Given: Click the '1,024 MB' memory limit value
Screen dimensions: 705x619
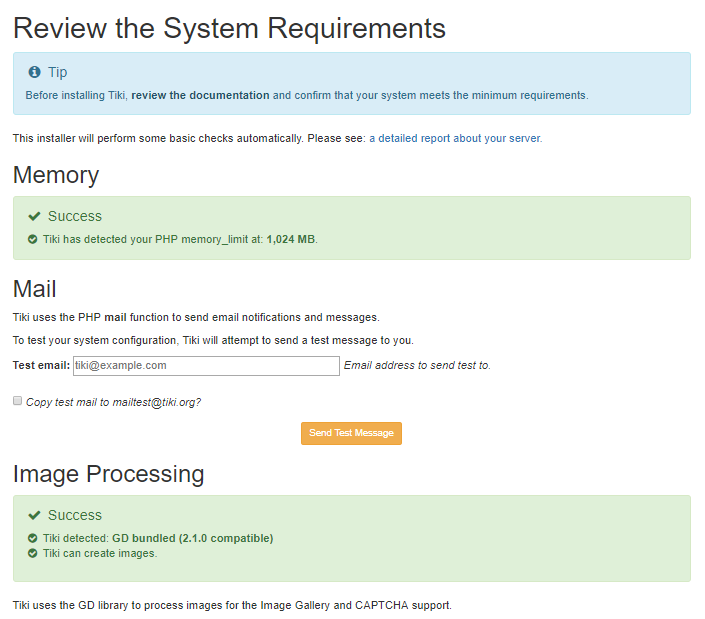Looking at the screenshot, I should [290, 240].
